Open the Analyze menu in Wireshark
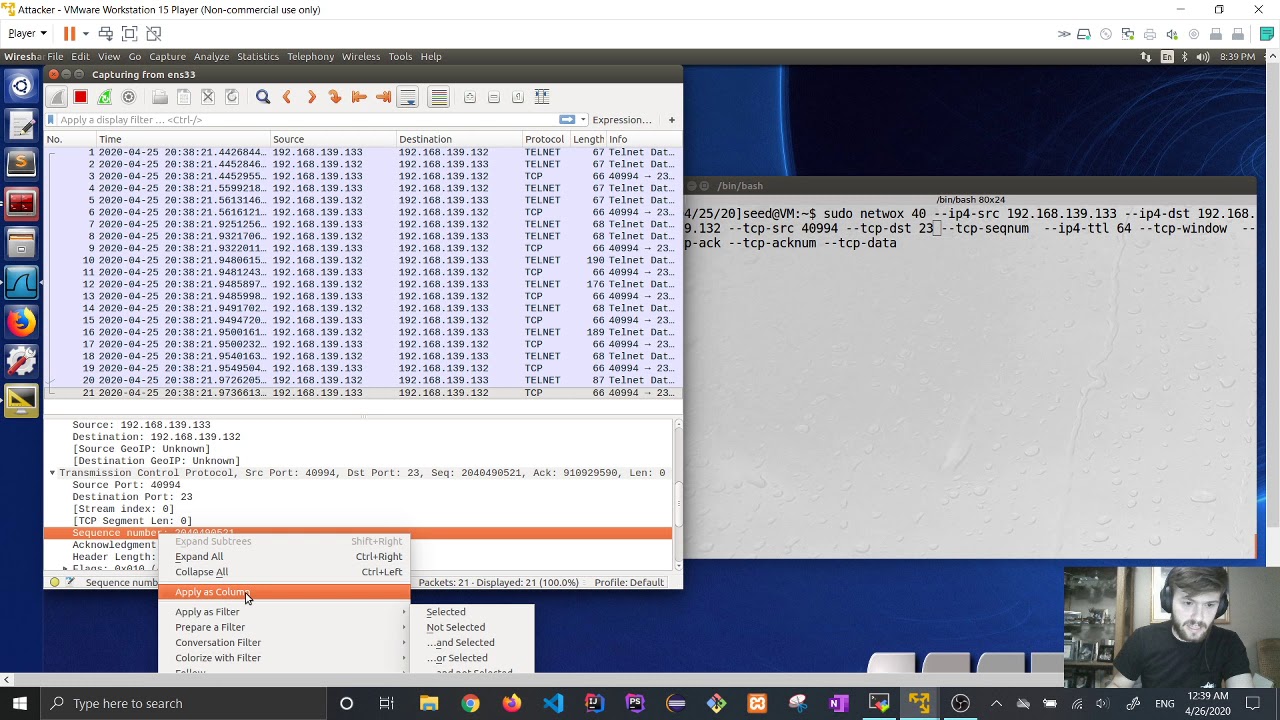Image resolution: width=1280 pixels, height=720 pixels. 211,56
